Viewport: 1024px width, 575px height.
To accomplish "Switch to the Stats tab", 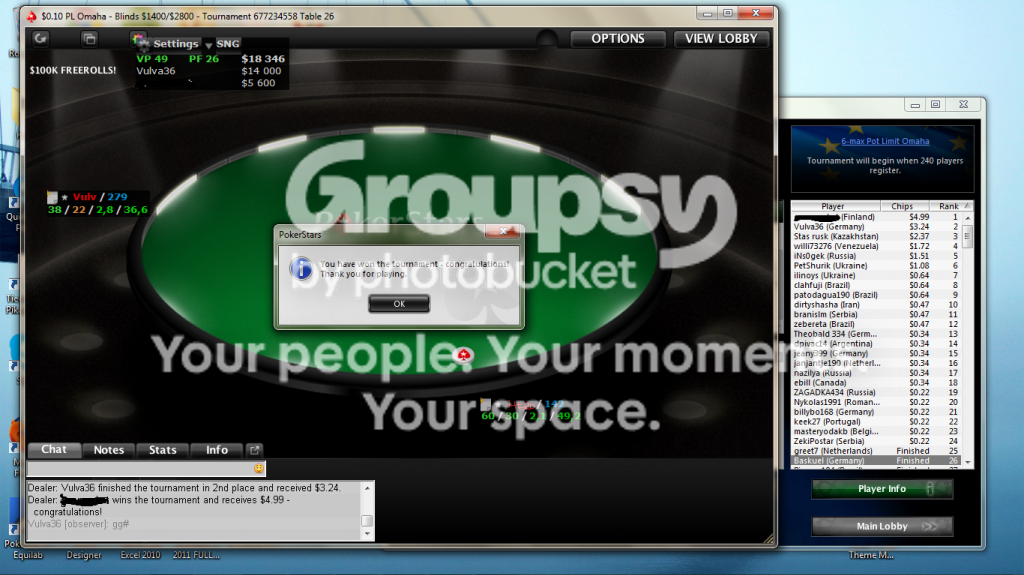I will coord(163,450).
